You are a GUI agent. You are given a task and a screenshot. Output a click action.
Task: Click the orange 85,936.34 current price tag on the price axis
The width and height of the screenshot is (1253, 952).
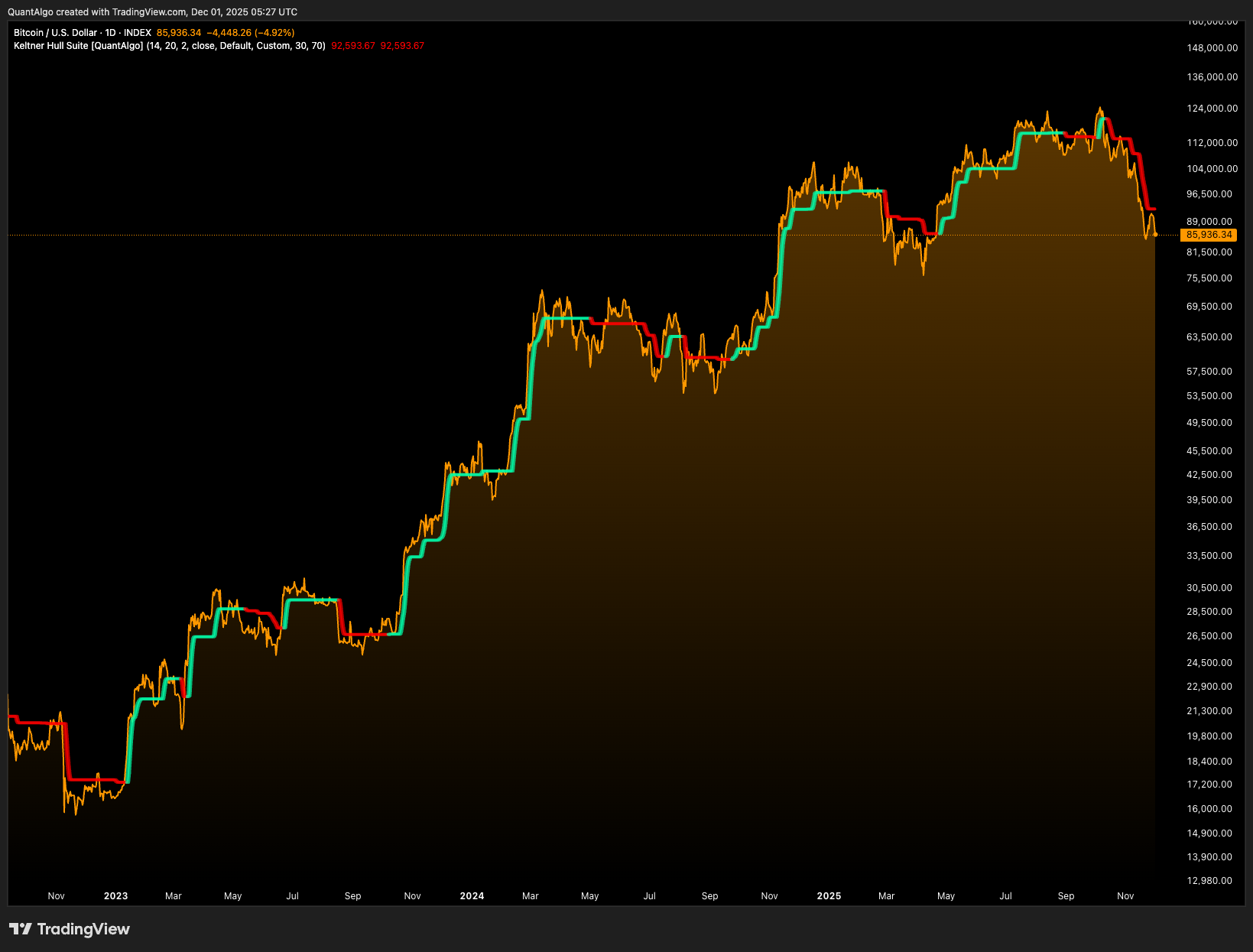1209,235
